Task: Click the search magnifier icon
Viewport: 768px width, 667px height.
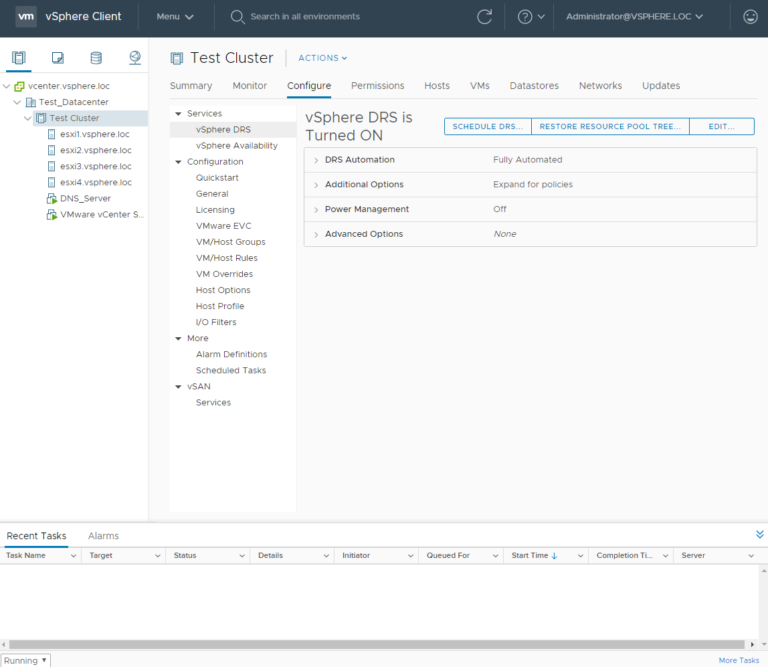Action: click(x=238, y=17)
